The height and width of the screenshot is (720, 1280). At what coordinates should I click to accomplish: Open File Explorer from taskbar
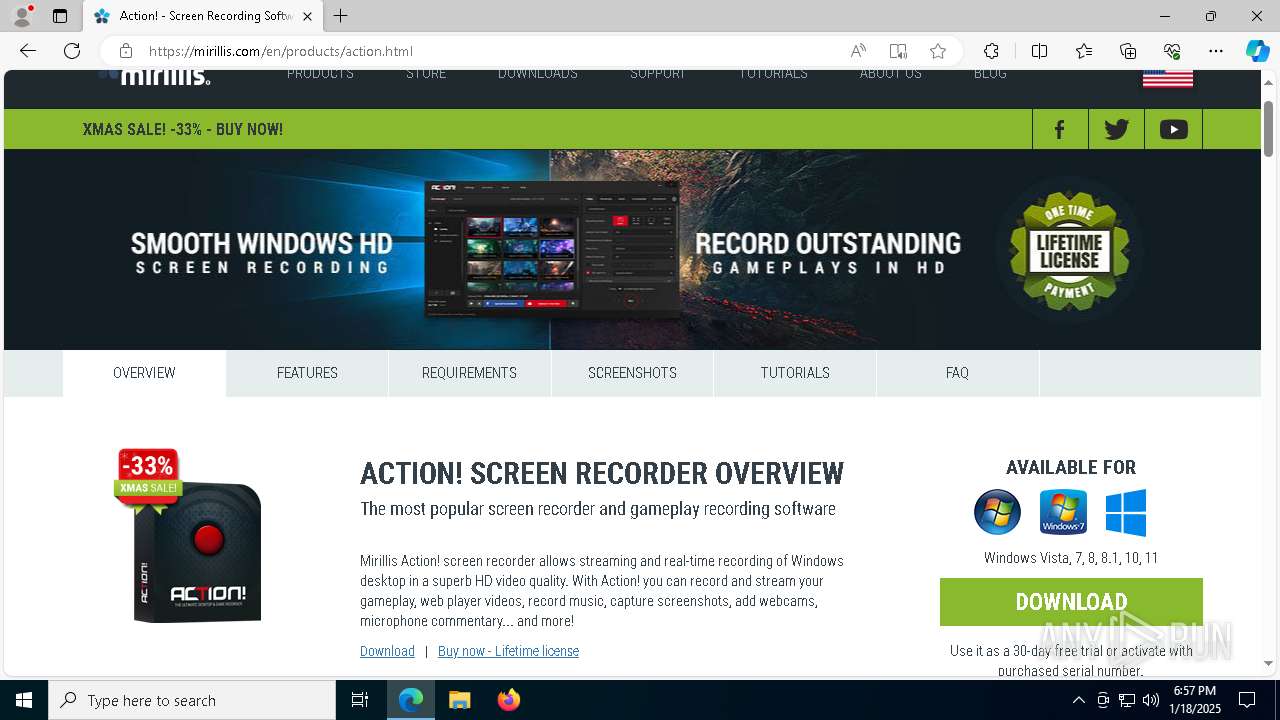click(x=459, y=700)
